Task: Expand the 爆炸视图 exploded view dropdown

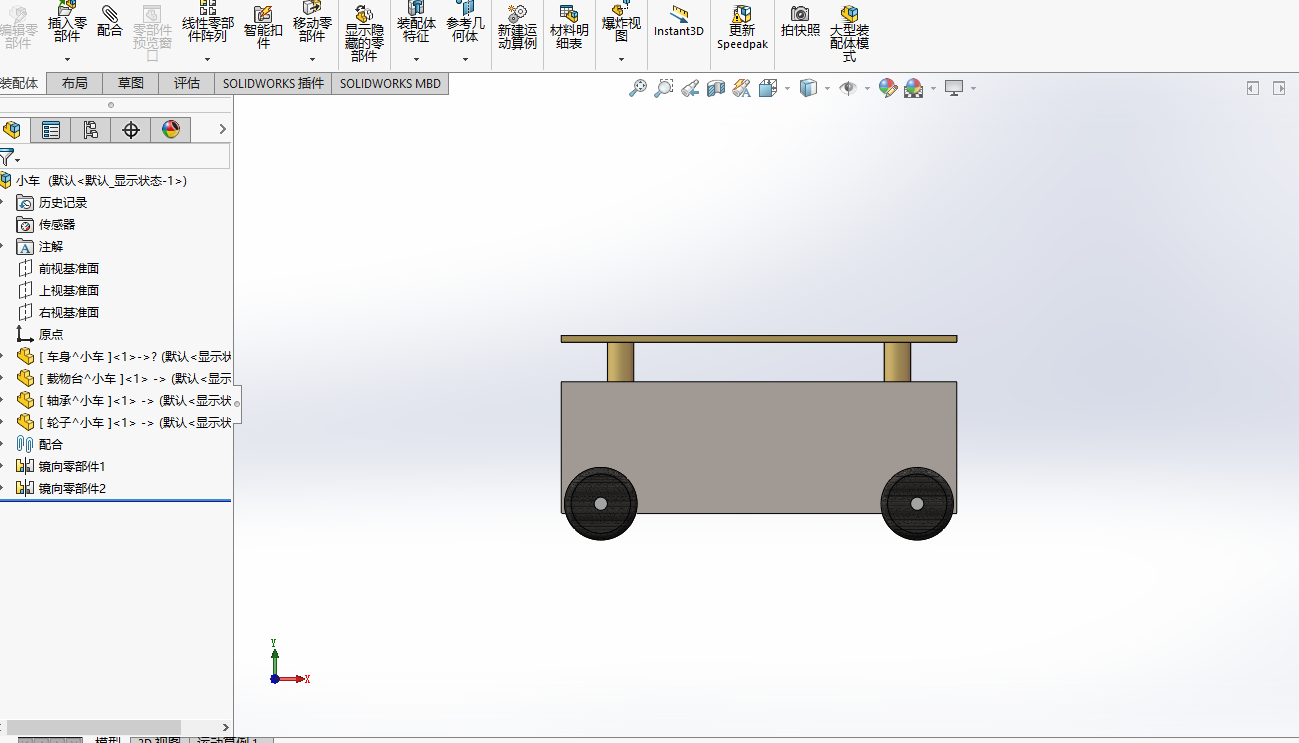Action: tap(621, 60)
